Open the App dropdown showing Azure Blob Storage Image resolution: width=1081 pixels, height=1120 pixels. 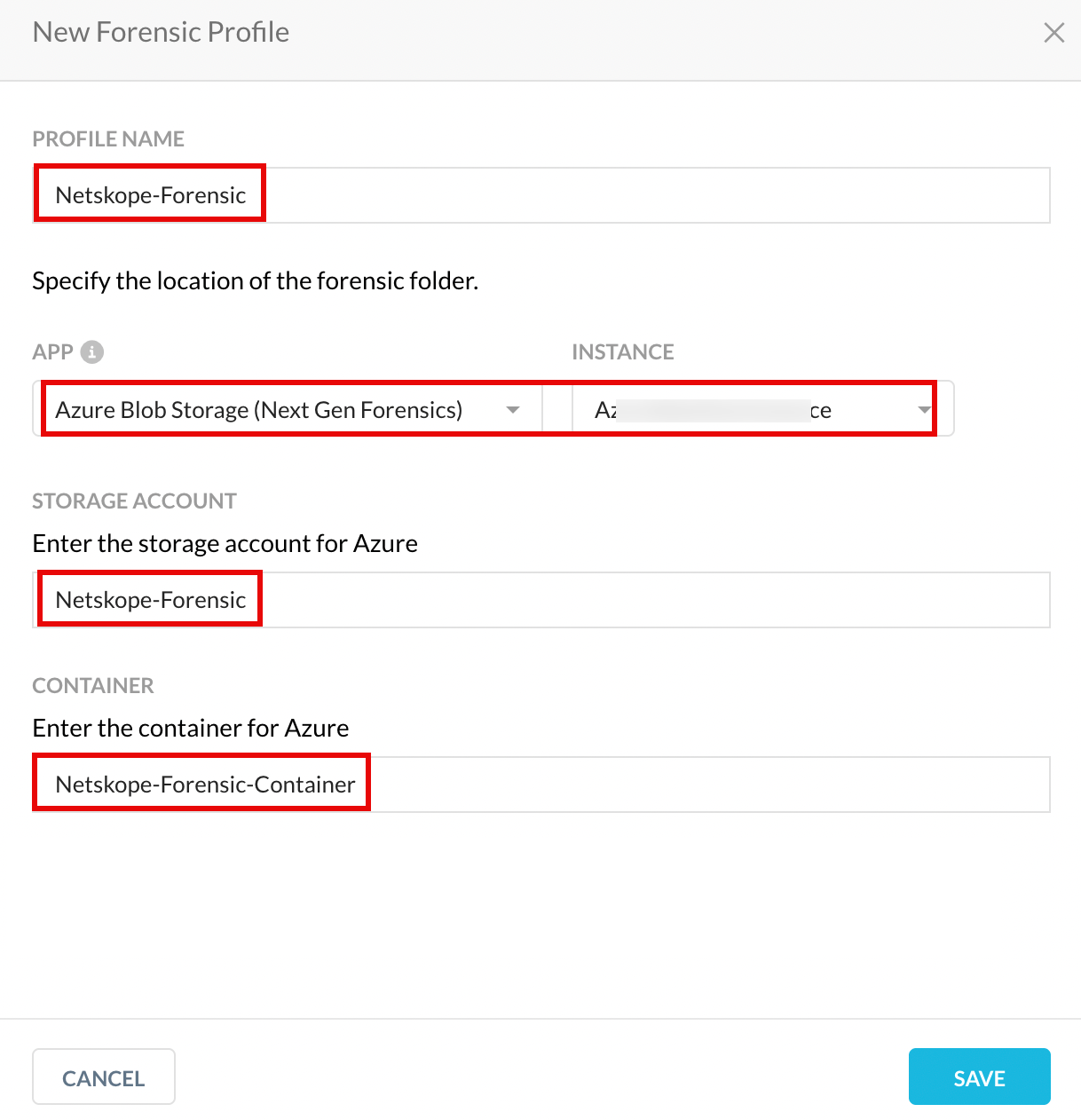pyautogui.click(x=288, y=409)
